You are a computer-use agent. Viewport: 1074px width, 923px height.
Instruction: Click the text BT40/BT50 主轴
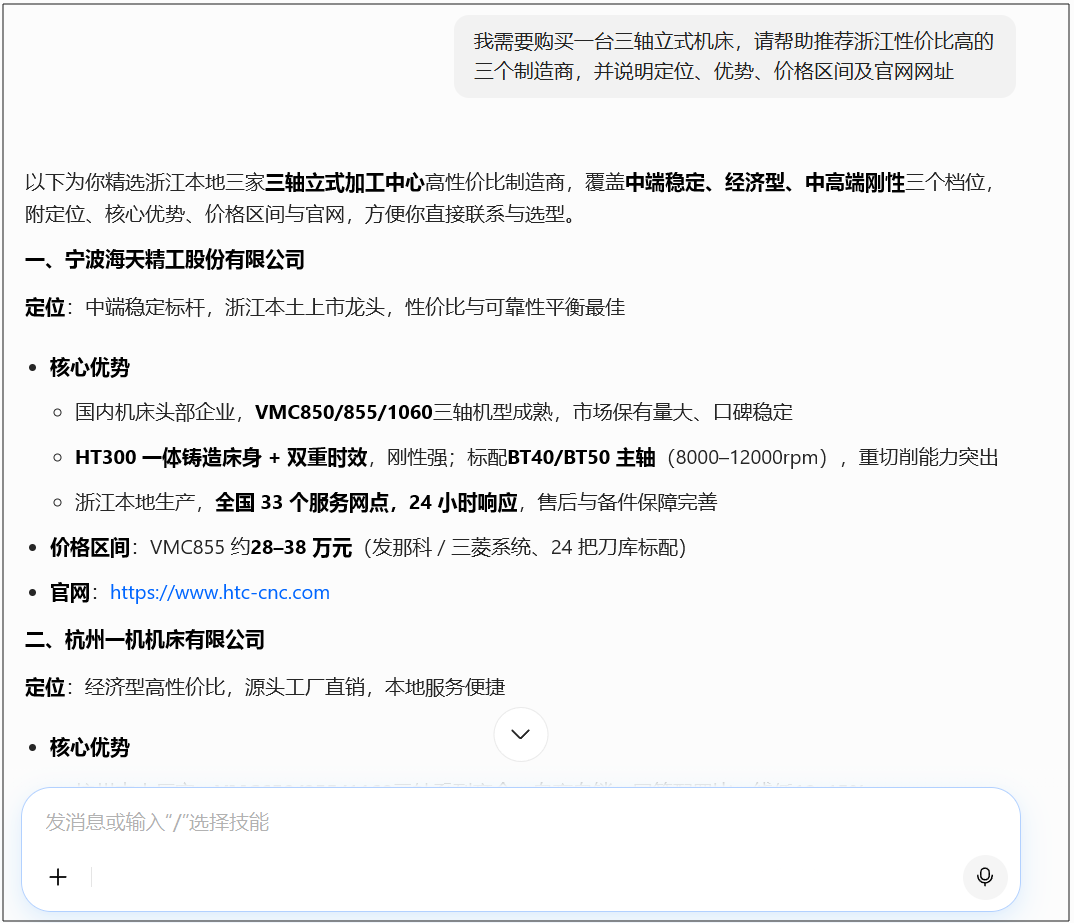pos(582,457)
